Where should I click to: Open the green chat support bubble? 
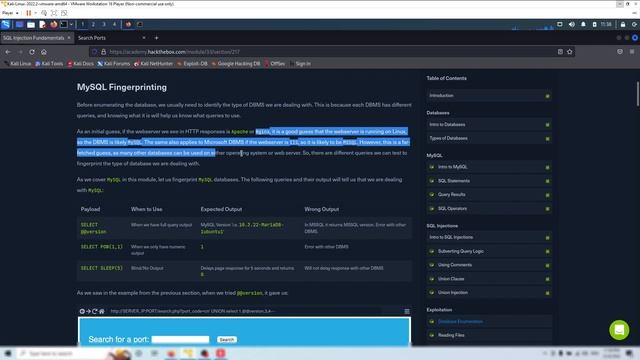[x=619, y=330]
